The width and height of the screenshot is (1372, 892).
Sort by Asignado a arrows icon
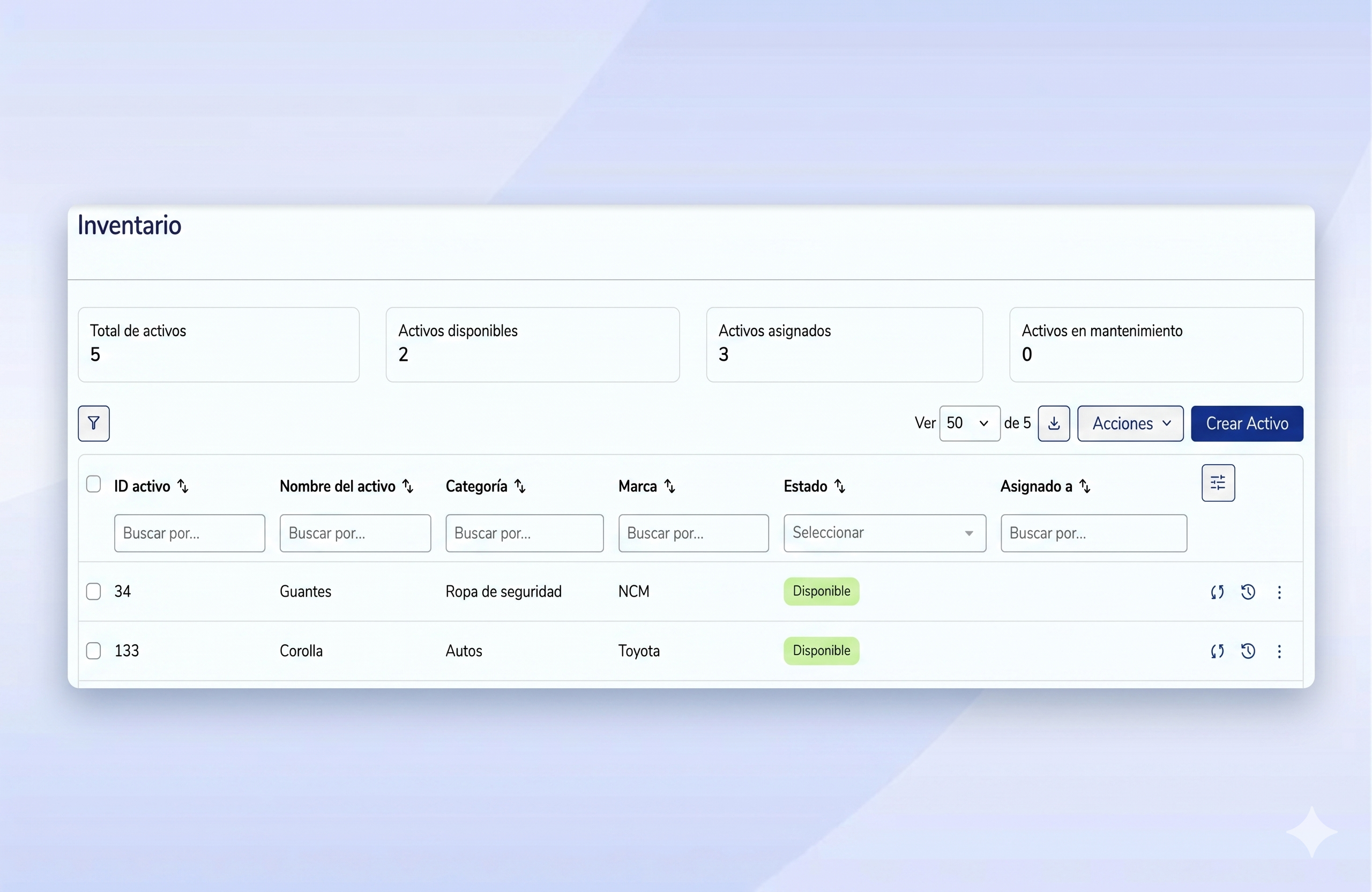[1085, 486]
